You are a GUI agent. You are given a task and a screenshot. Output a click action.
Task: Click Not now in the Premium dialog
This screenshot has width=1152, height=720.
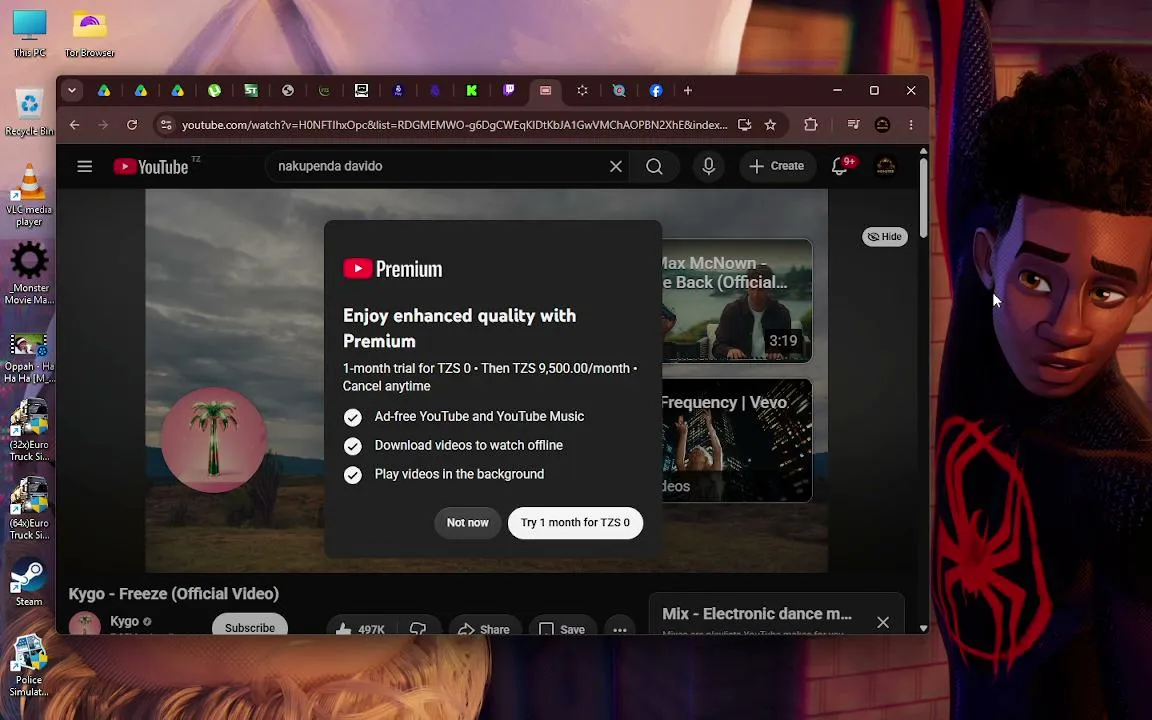point(467,523)
